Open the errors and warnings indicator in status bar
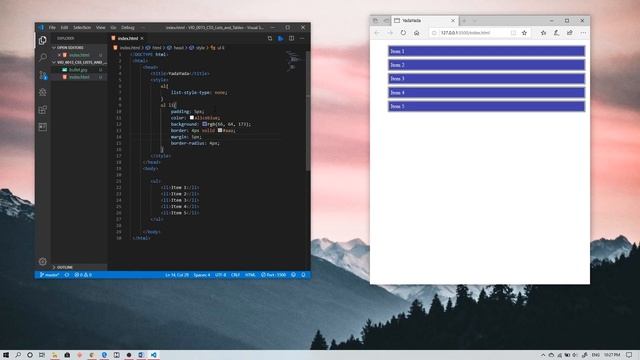Viewport: 640px width, 360px height. pyautogui.click(x=83, y=275)
